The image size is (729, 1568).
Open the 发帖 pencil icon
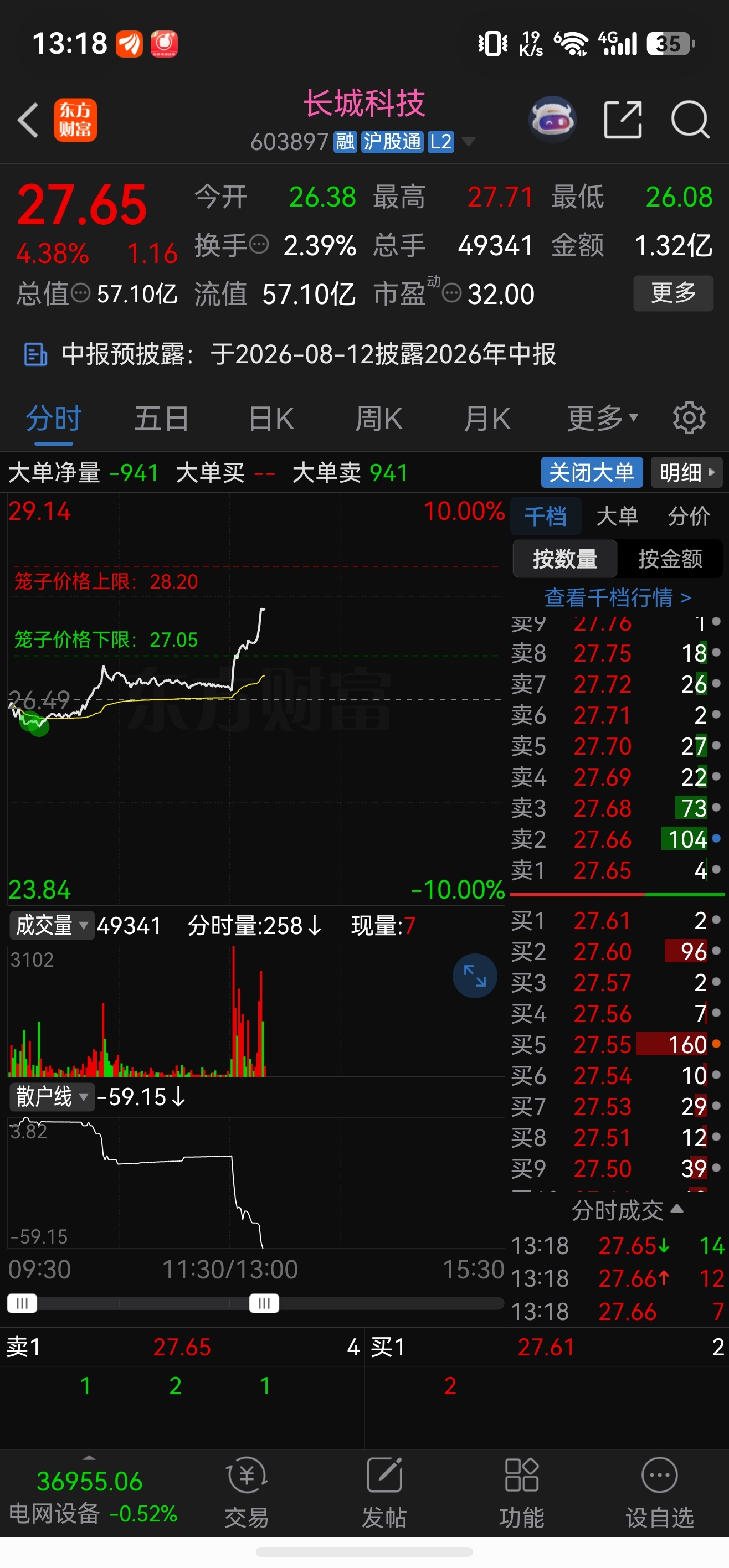click(384, 1476)
